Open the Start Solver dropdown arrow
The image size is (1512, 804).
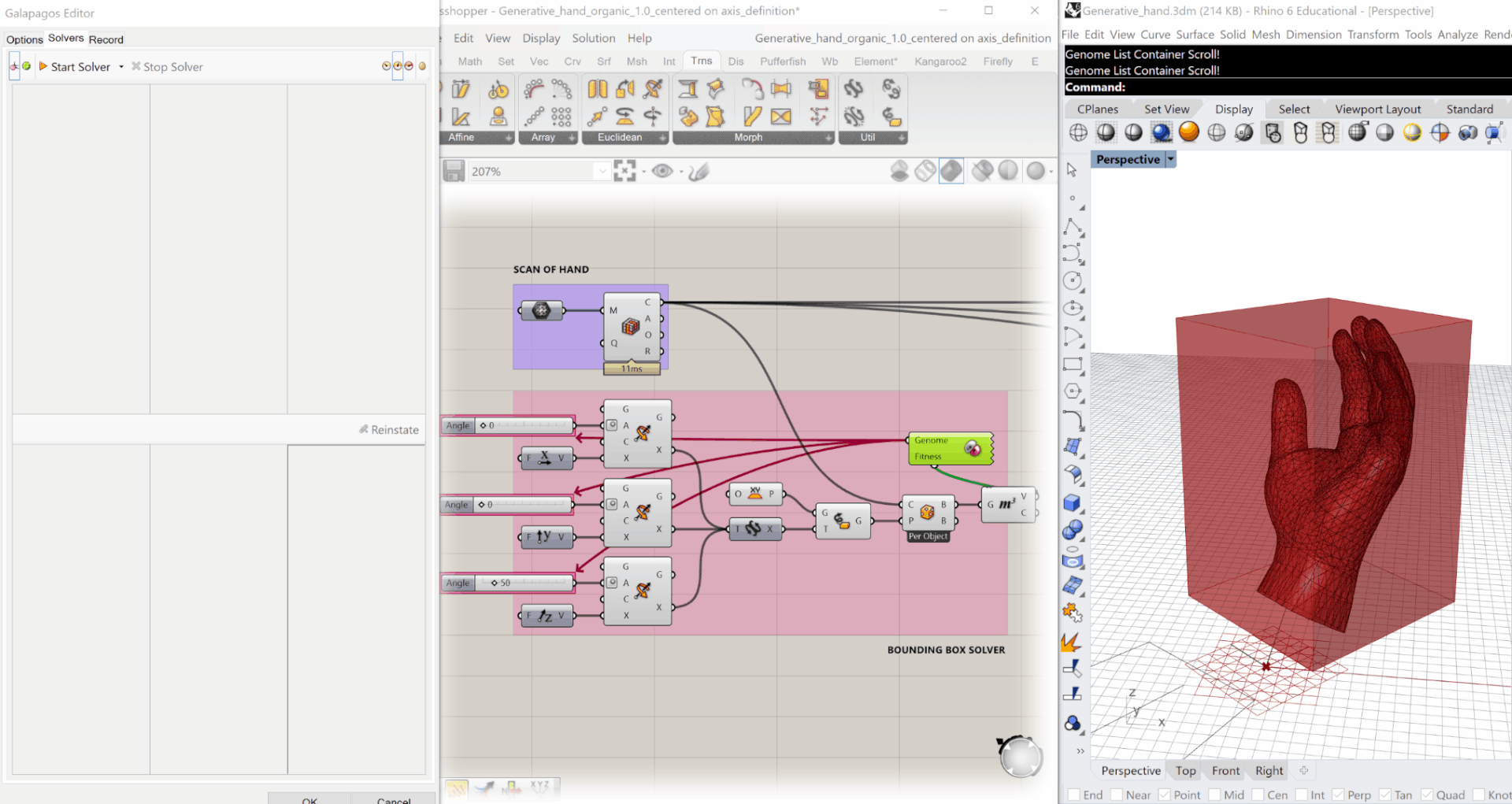121,67
